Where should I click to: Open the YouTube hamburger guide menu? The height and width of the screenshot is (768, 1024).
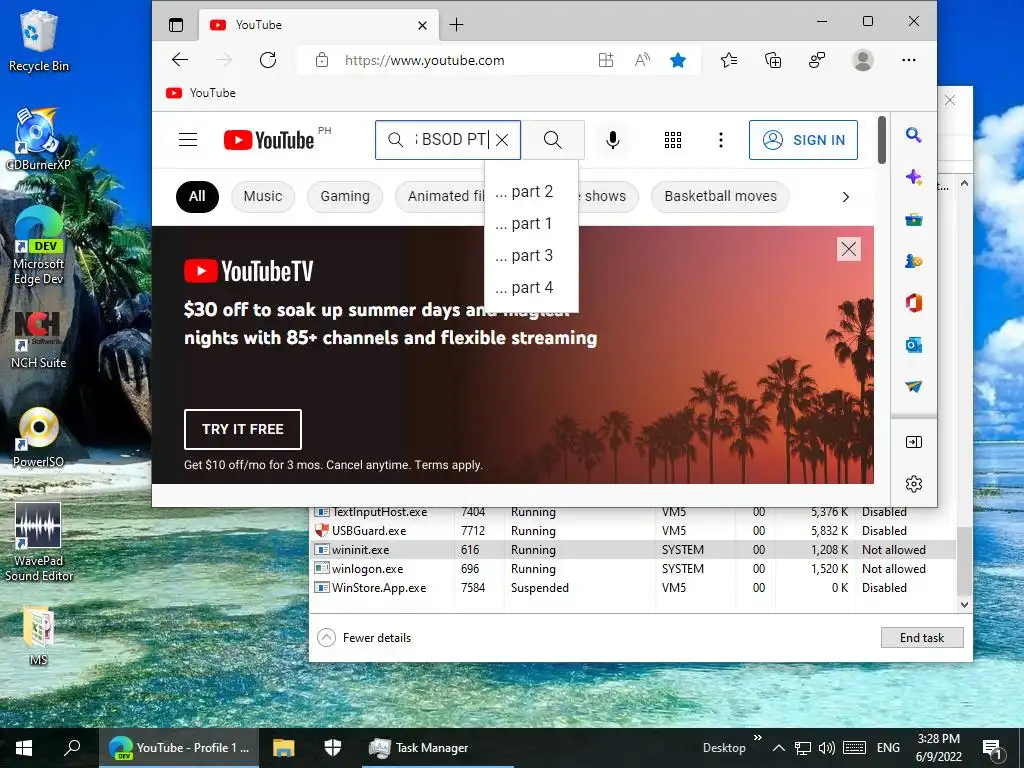tap(188, 140)
